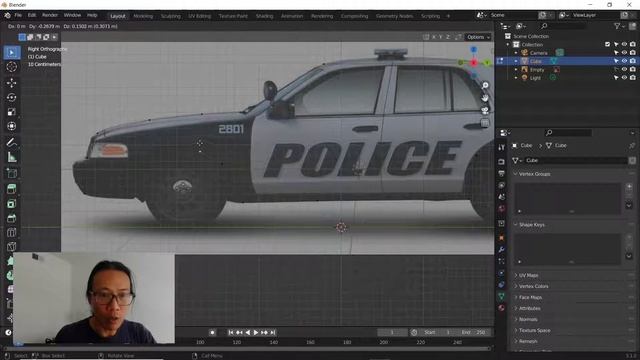Select the Add Cube tool
The height and width of the screenshot is (360, 640).
click(11, 173)
